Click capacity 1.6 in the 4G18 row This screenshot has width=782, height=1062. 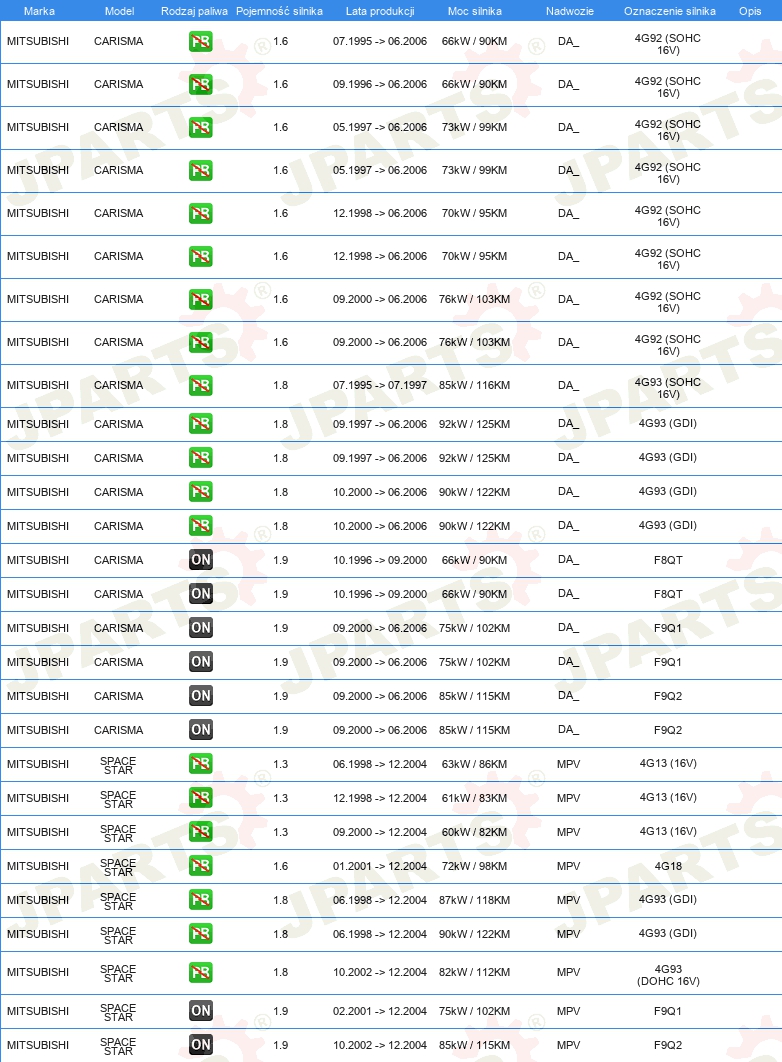click(280, 866)
